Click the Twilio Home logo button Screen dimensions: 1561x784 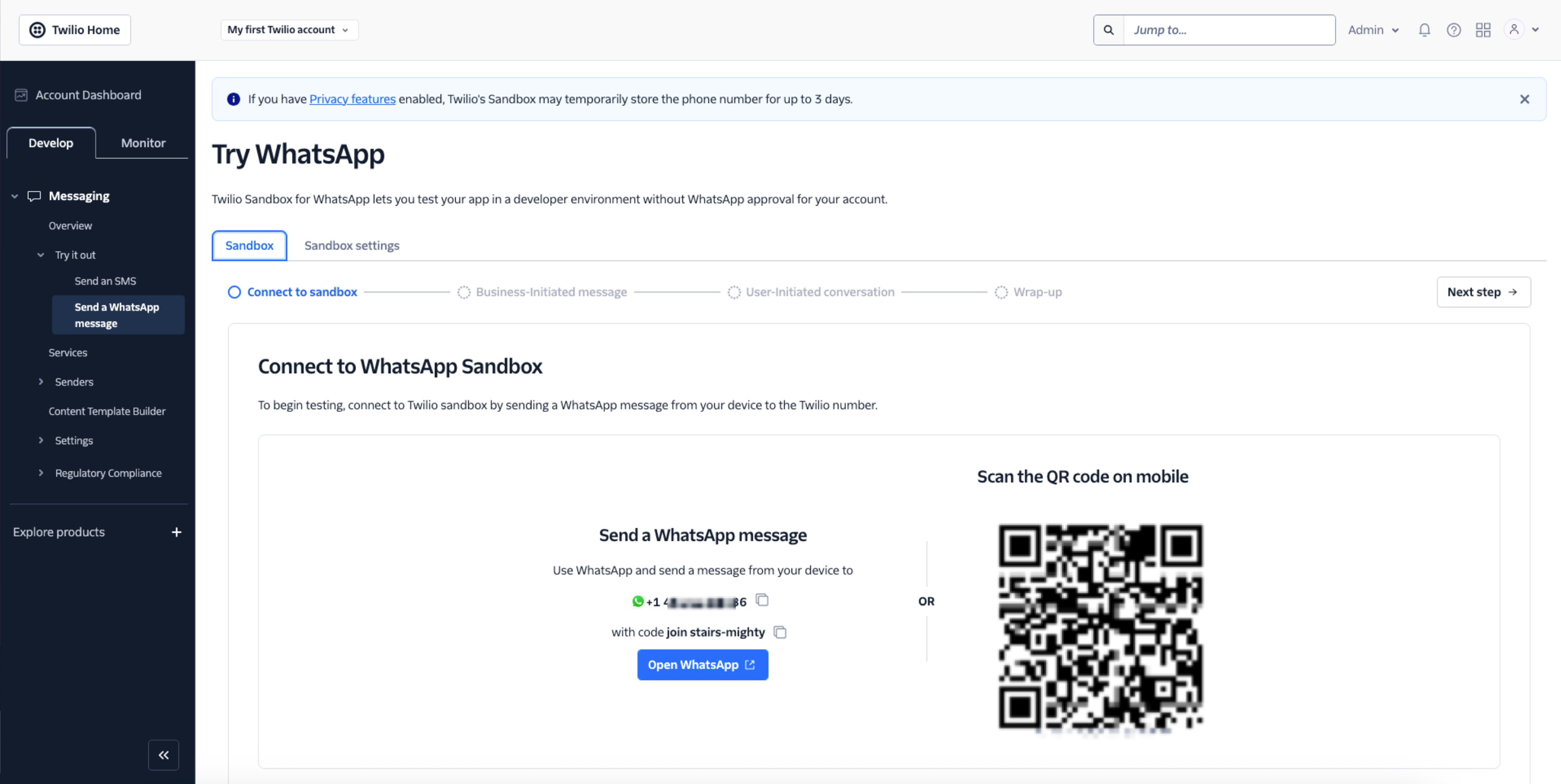(x=75, y=30)
